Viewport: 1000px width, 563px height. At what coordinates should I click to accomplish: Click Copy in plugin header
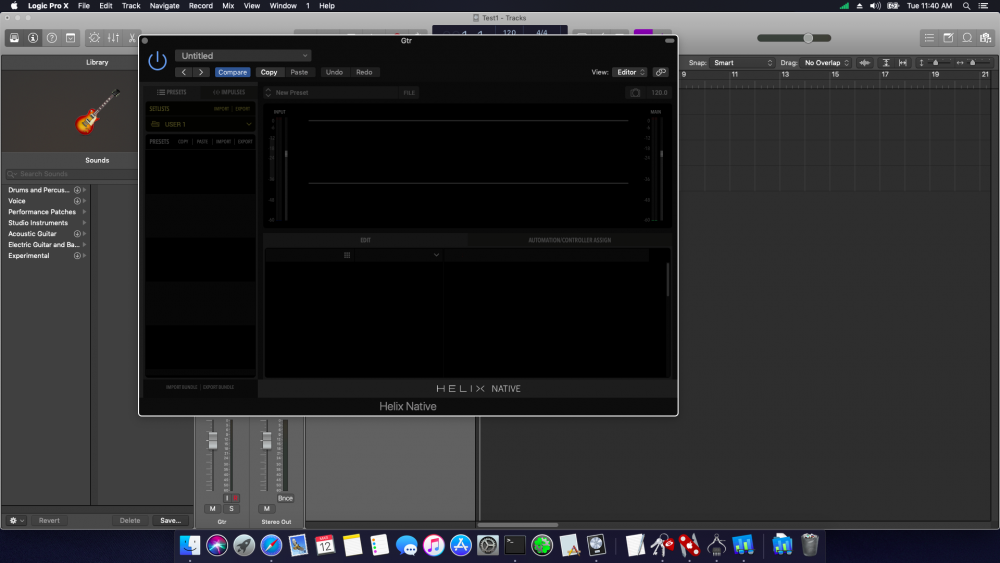click(x=268, y=72)
